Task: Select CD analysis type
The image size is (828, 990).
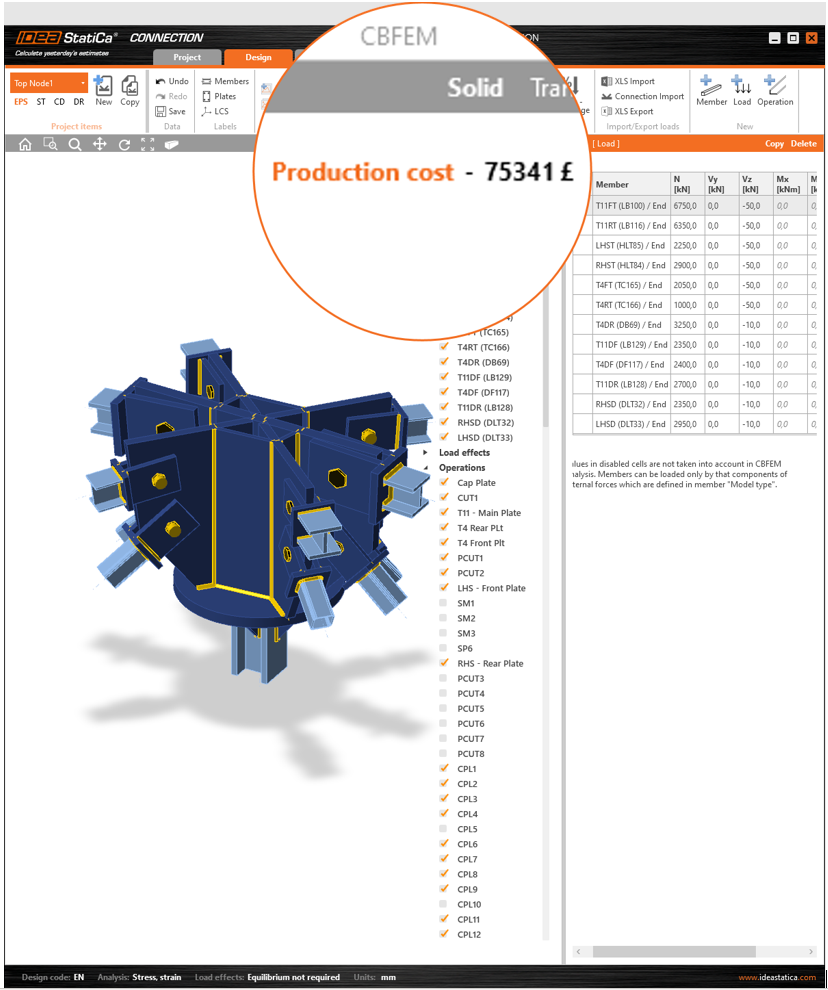Action: [59, 102]
